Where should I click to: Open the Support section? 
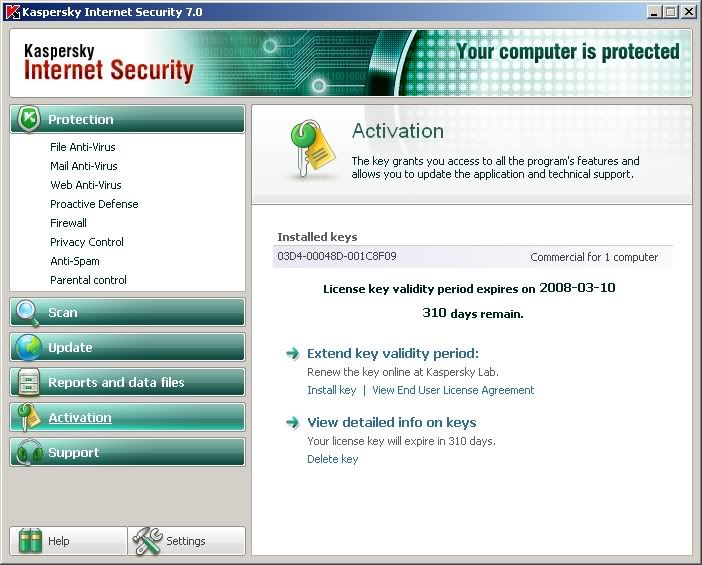(127, 452)
